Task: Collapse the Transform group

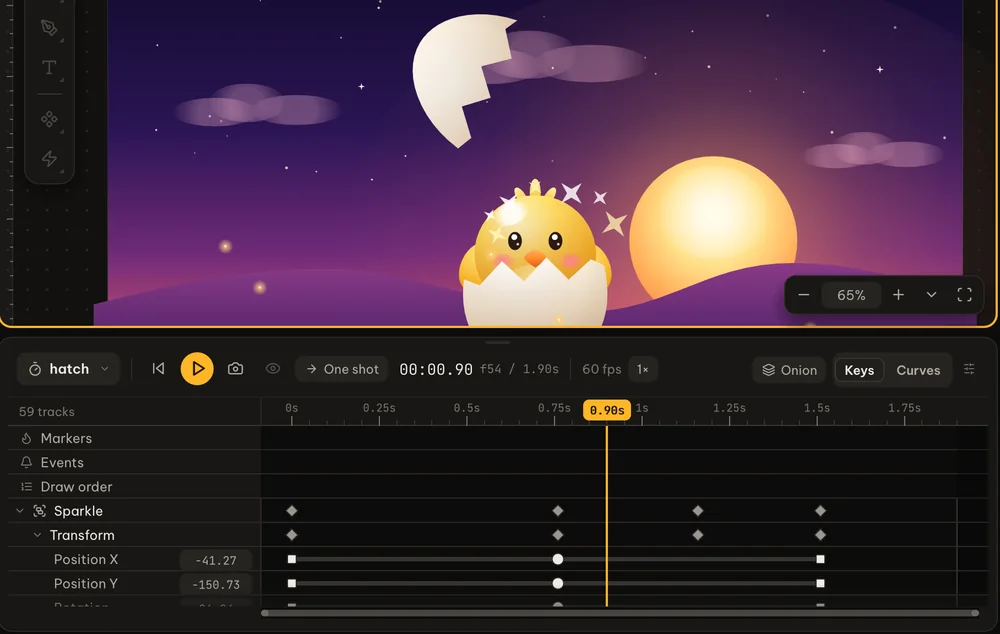Action: coord(38,535)
